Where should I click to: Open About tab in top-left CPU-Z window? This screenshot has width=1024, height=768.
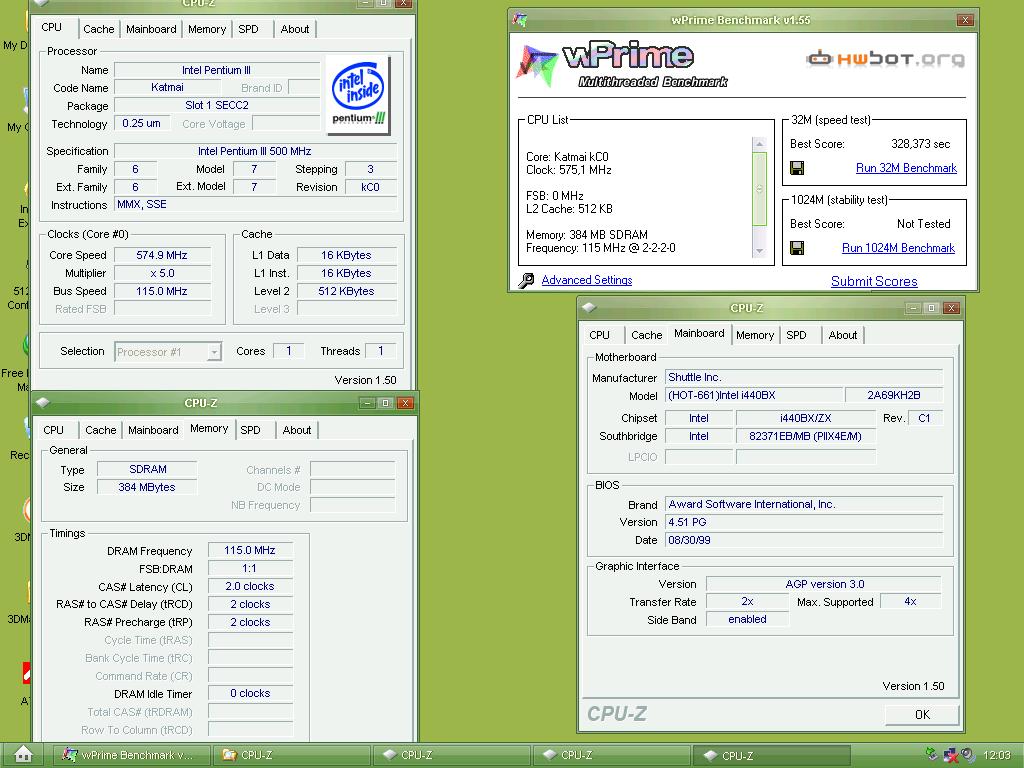click(295, 29)
